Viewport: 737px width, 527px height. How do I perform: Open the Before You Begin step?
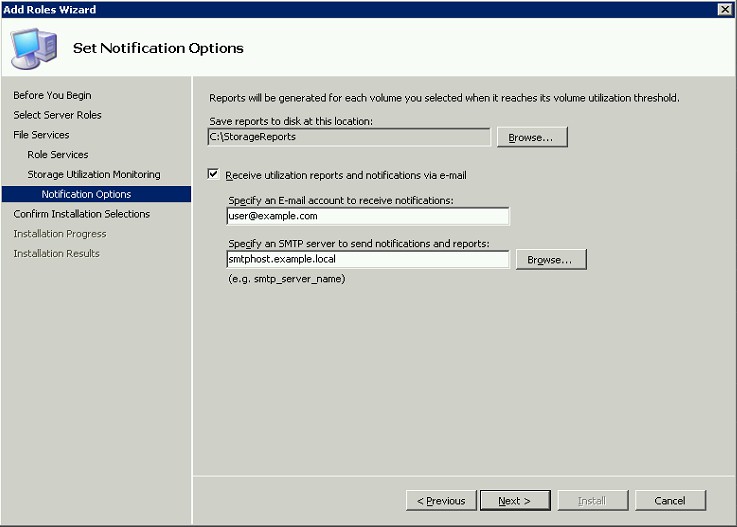tap(52, 95)
